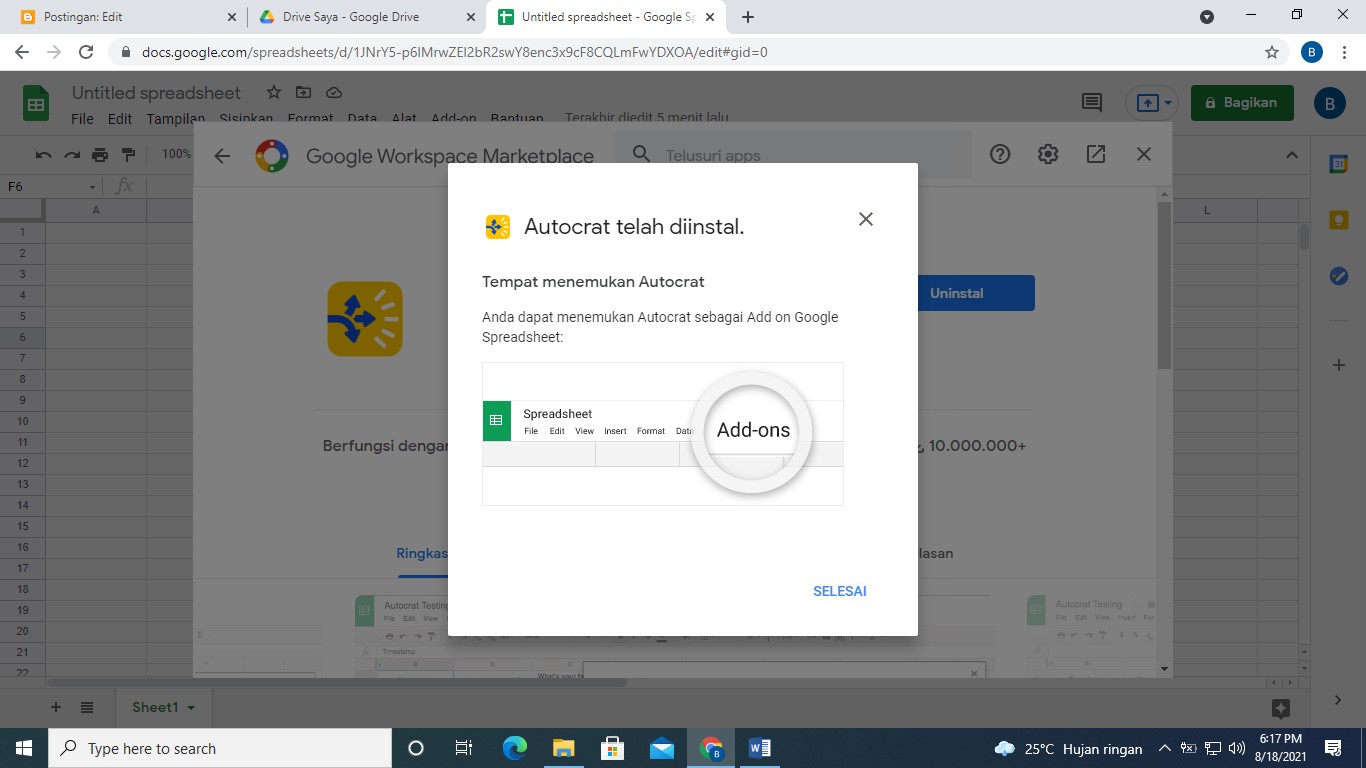Click the Print icon
This screenshot has width=1366, height=768.
(99, 155)
